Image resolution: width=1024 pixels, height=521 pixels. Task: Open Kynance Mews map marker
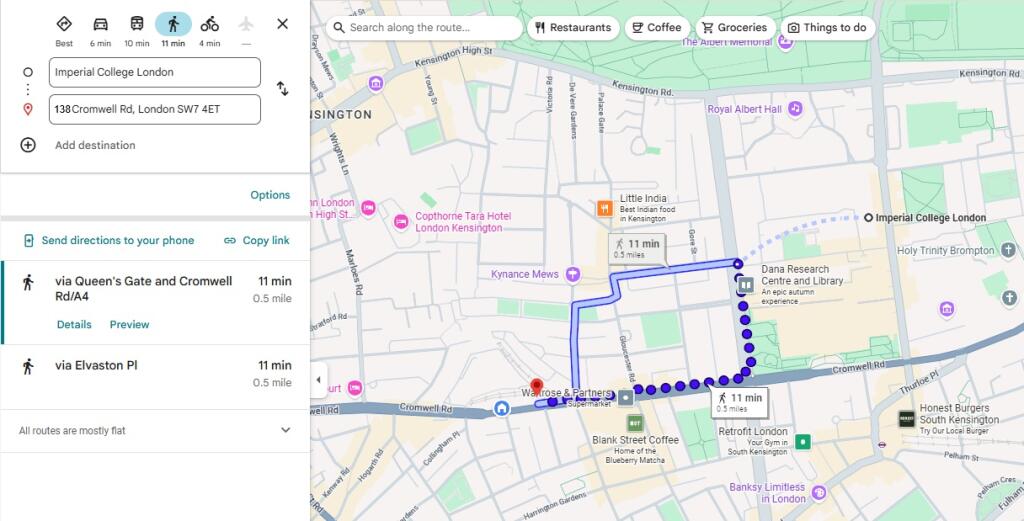tap(573, 274)
